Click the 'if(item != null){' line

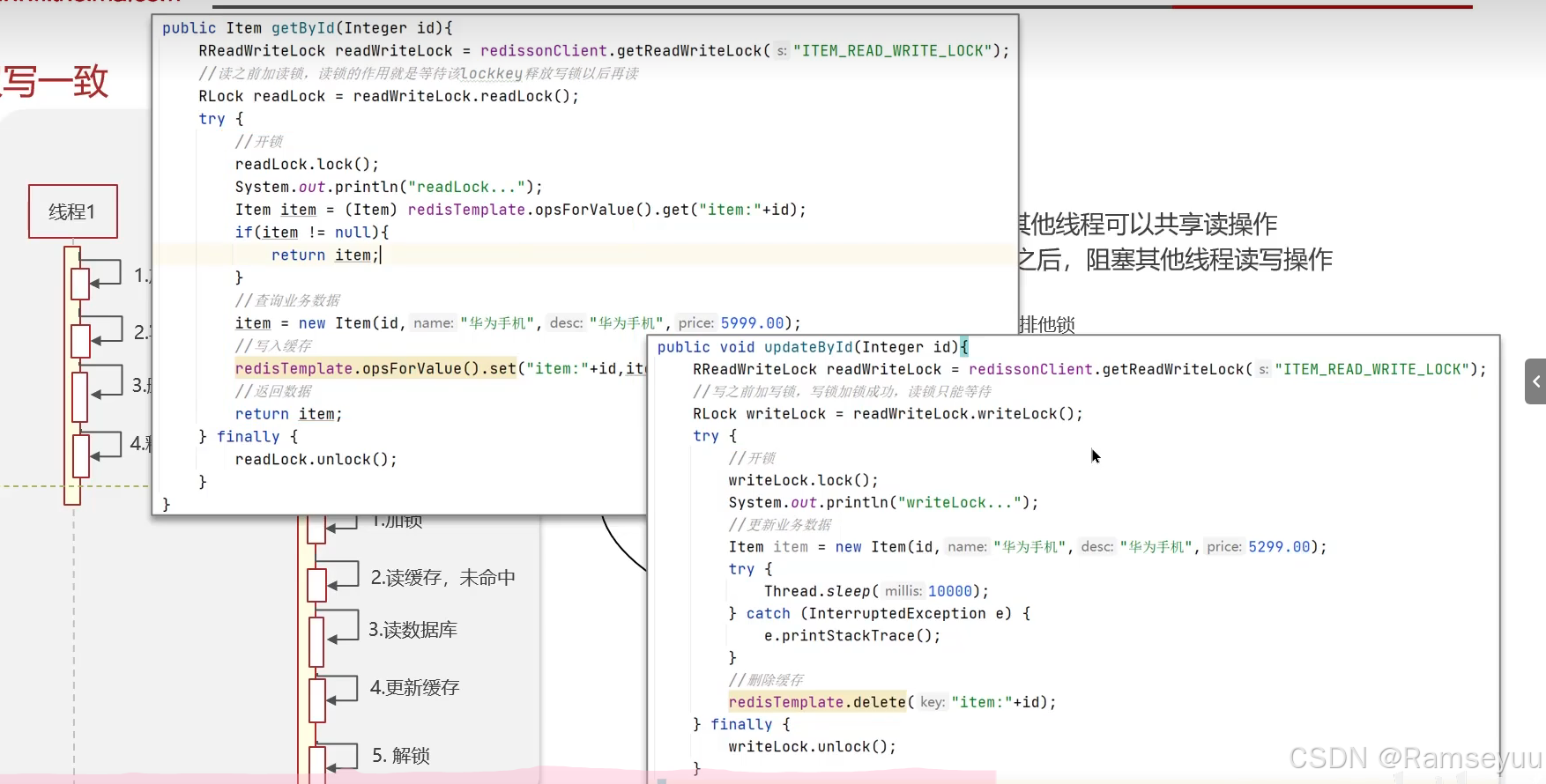click(312, 233)
